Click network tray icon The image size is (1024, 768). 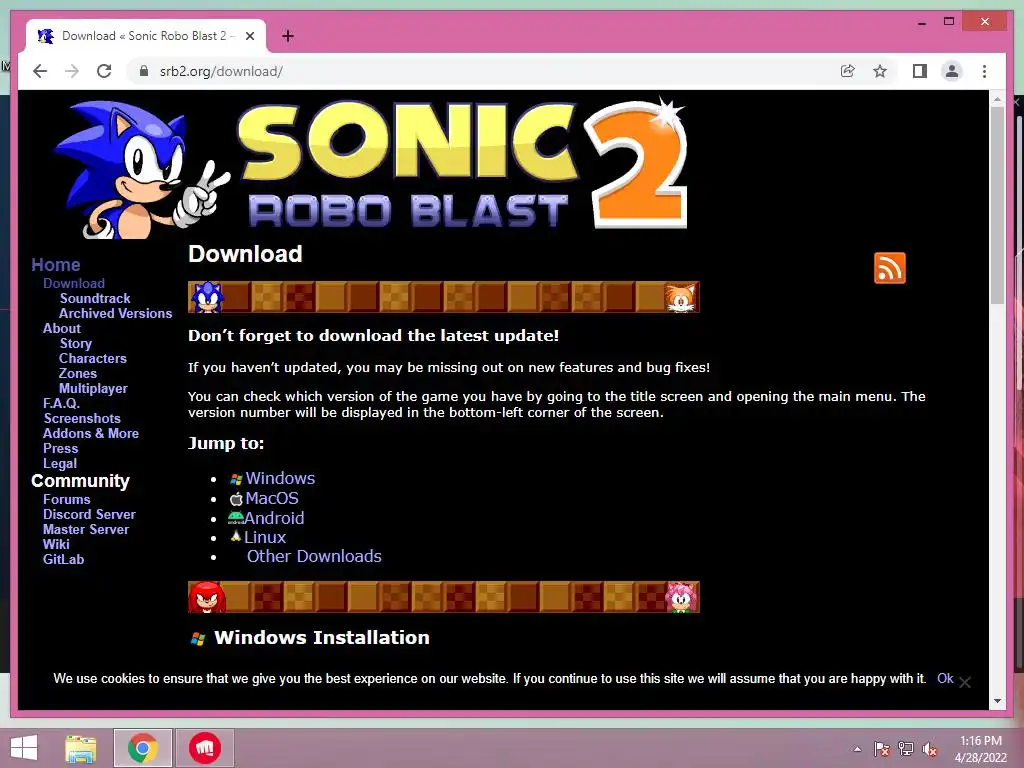(906, 749)
